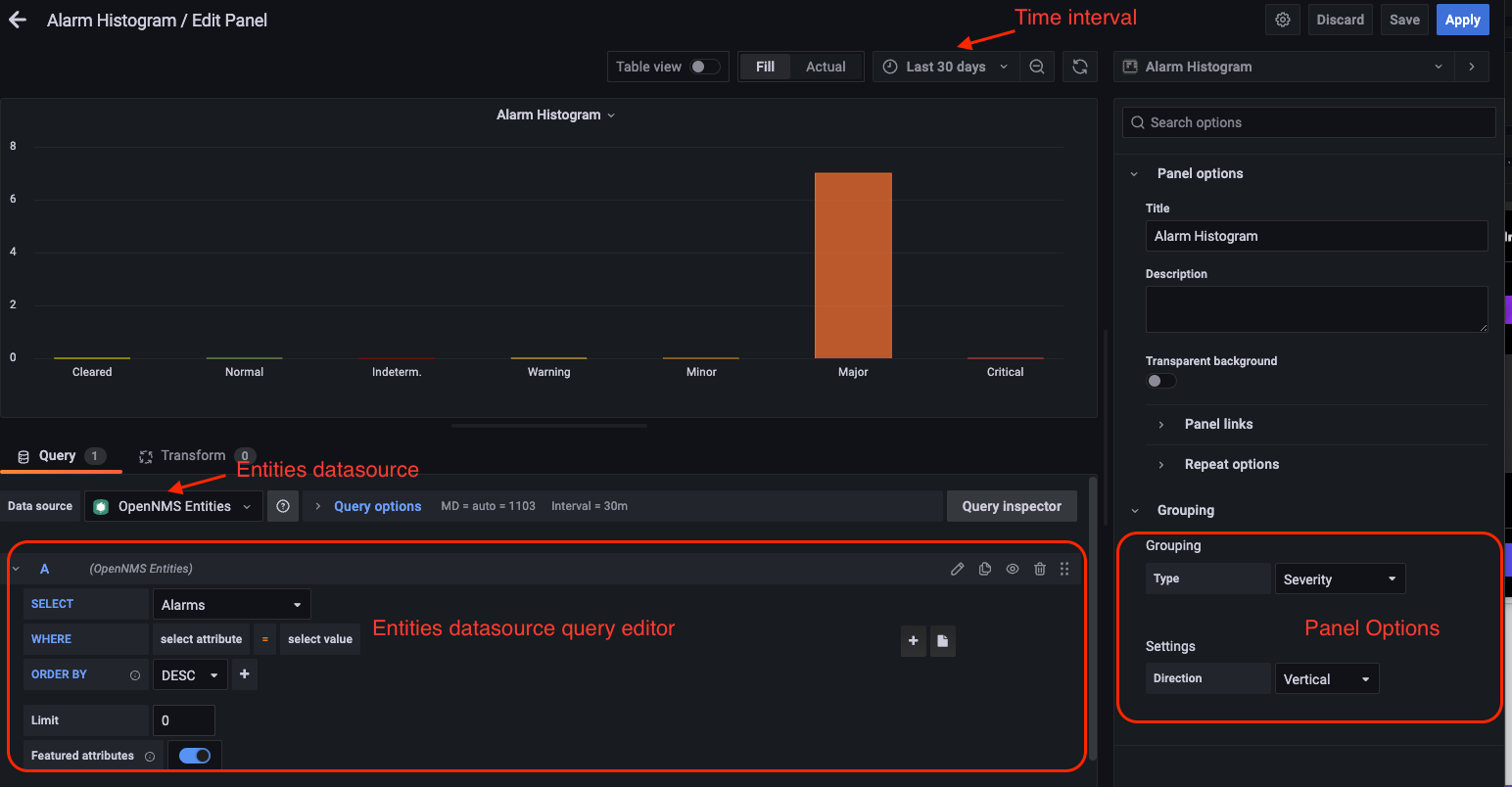The image size is (1512, 787).
Task: Switch to the Transform tab
Action: click(192, 454)
